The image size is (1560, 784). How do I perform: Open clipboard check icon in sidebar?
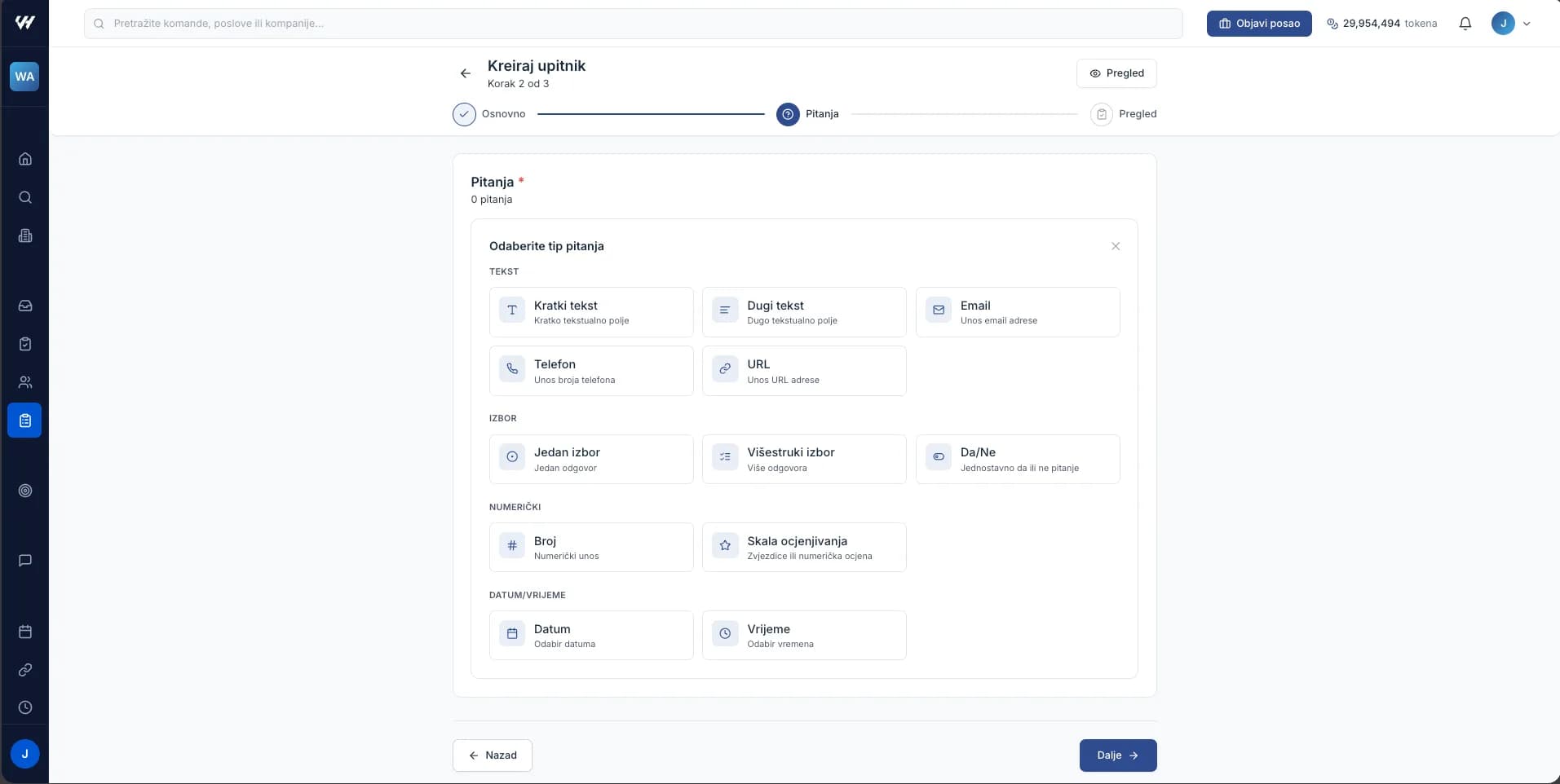pyautogui.click(x=25, y=344)
